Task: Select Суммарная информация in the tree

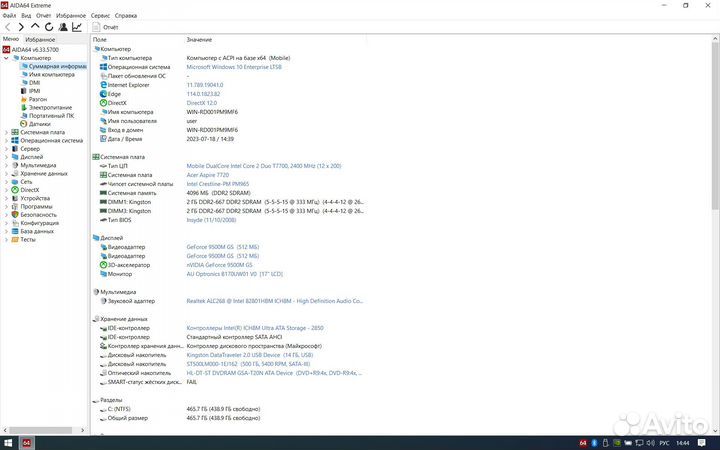Action: (53, 66)
